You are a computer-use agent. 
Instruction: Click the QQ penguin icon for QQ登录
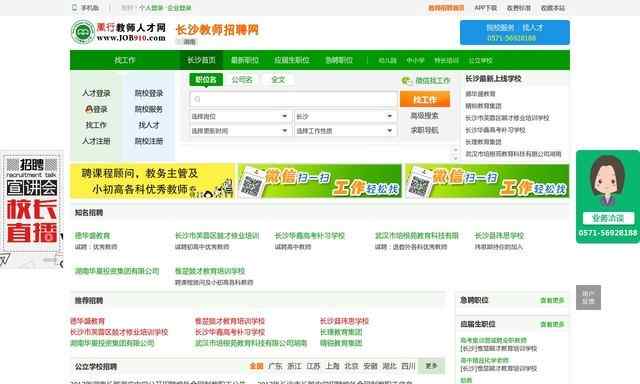point(89,109)
